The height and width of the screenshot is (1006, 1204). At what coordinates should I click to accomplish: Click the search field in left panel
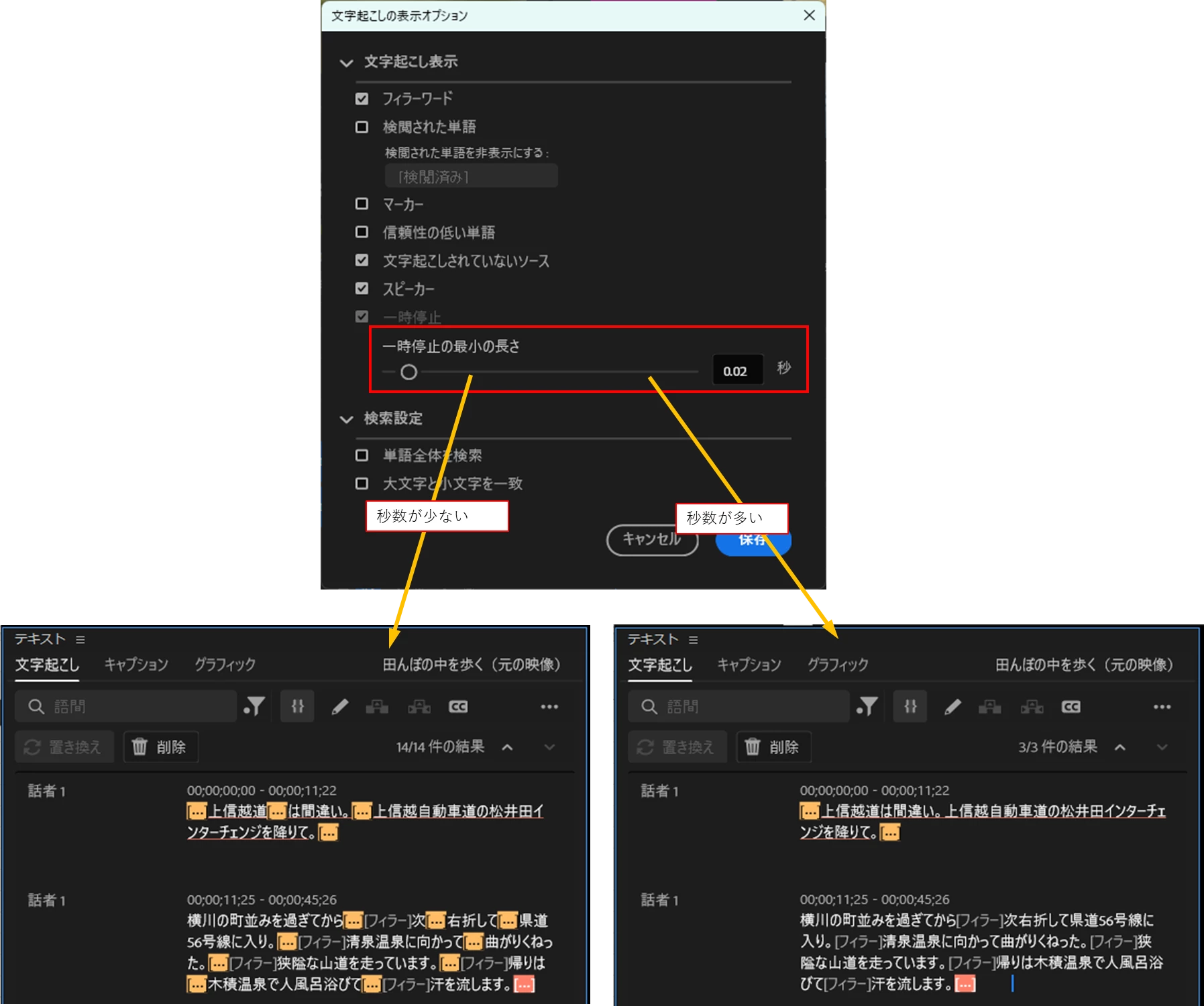pyautogui.click(x=126, y=706)
